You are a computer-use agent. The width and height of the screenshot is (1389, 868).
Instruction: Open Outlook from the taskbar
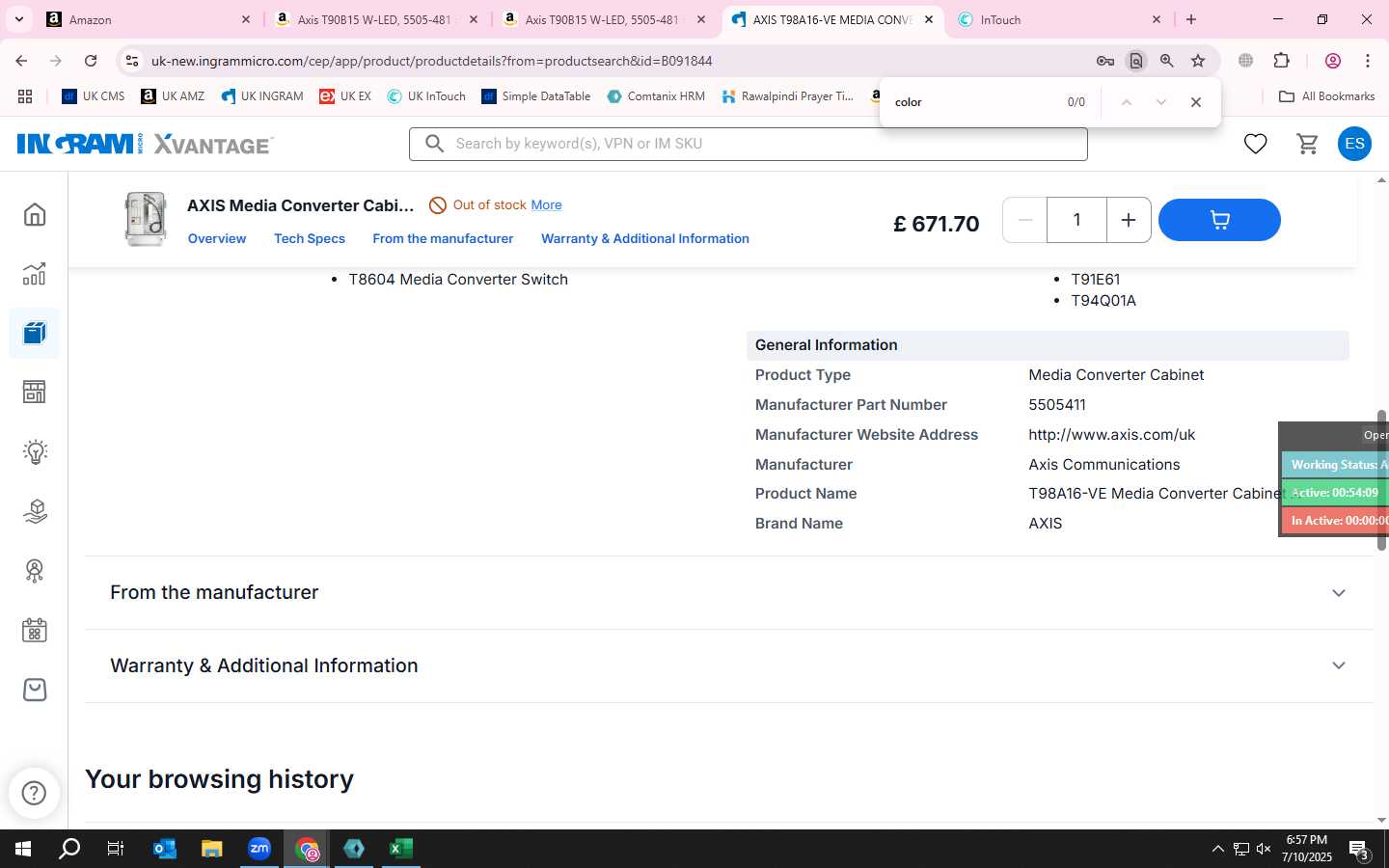coord(165,849)
